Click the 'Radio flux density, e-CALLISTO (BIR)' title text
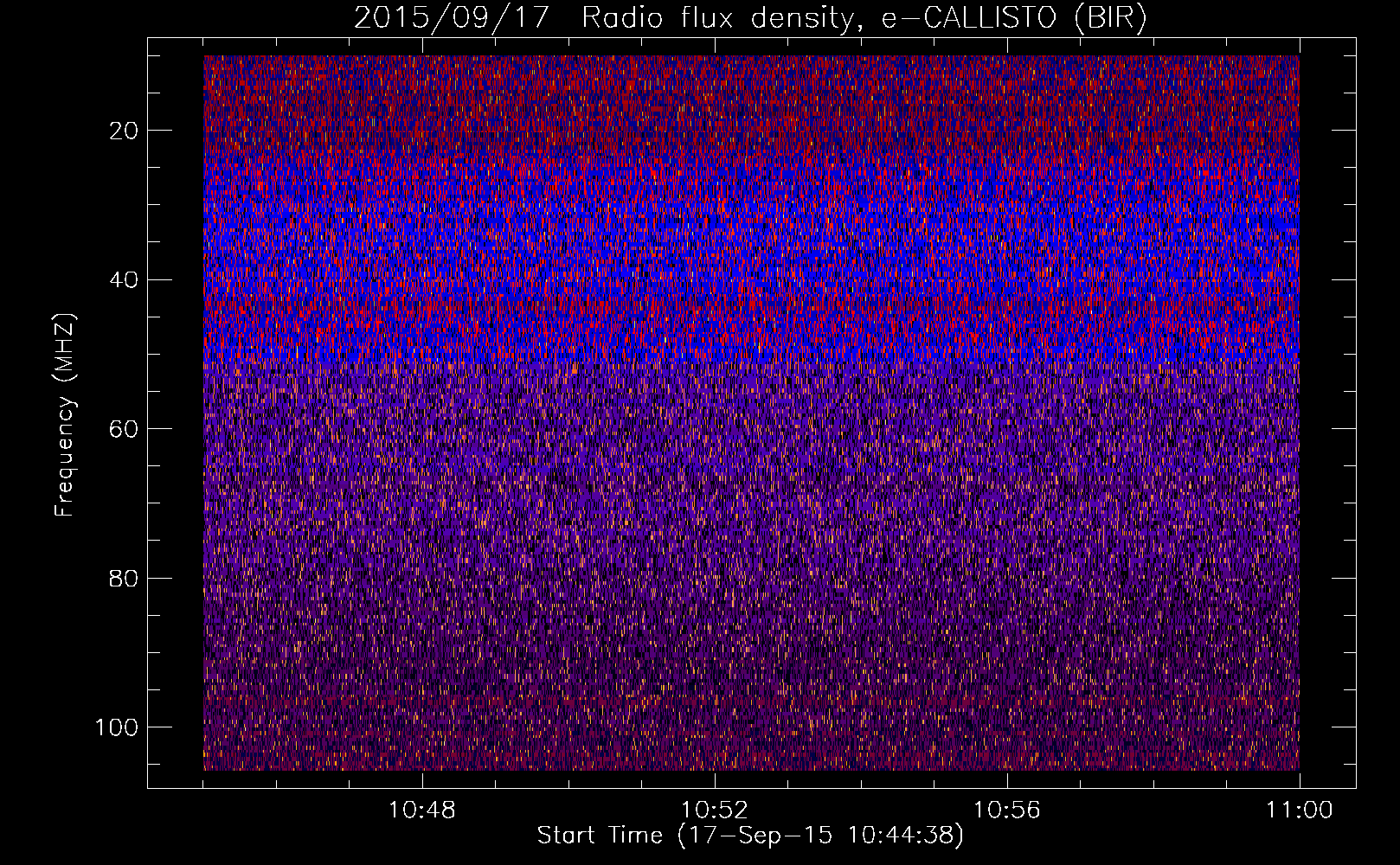The image size is (1400, 865). point(864,18)
